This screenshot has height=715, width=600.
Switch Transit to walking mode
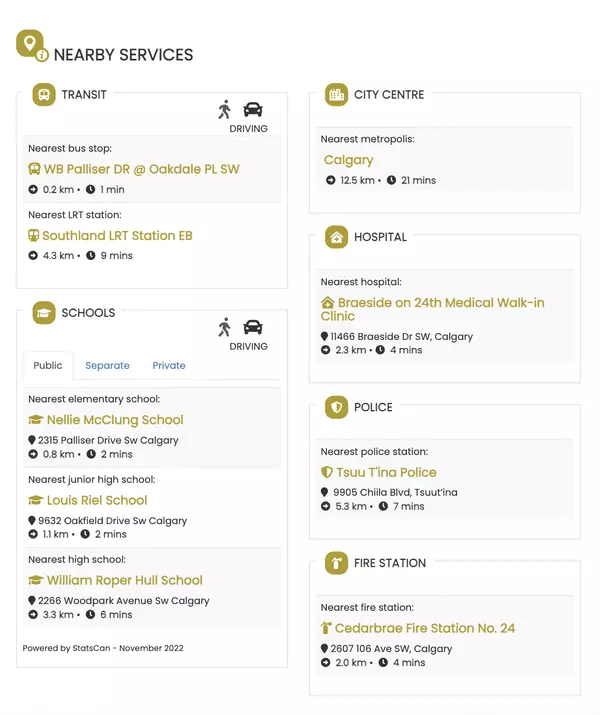225,109
